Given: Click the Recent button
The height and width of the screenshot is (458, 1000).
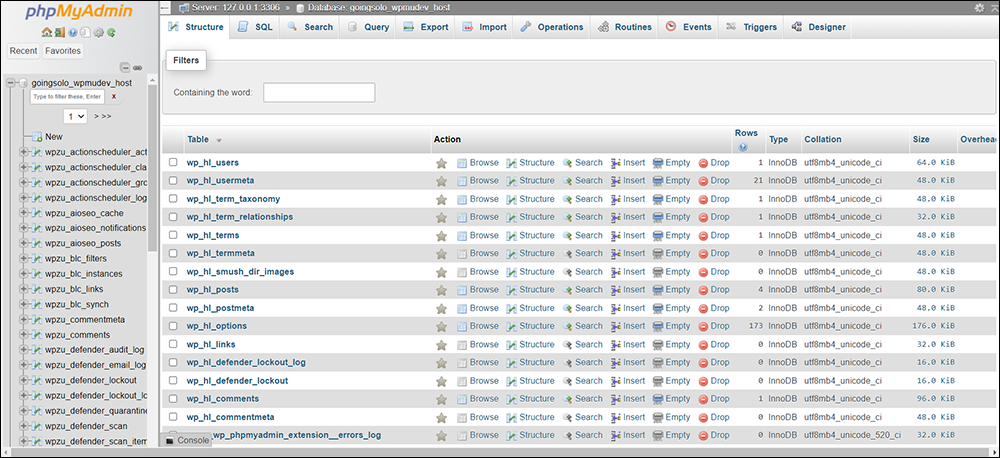Looking at the screenshot, I should tap(24, 51).
